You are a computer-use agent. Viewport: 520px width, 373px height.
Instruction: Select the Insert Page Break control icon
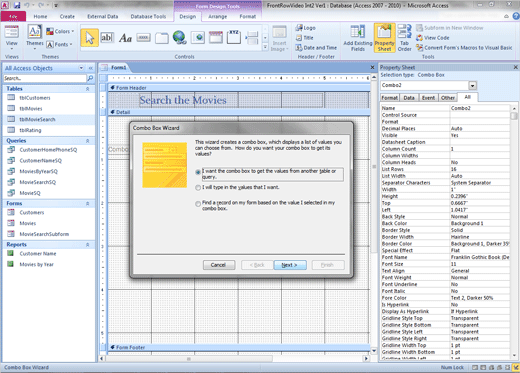click(x=252, y=38)
